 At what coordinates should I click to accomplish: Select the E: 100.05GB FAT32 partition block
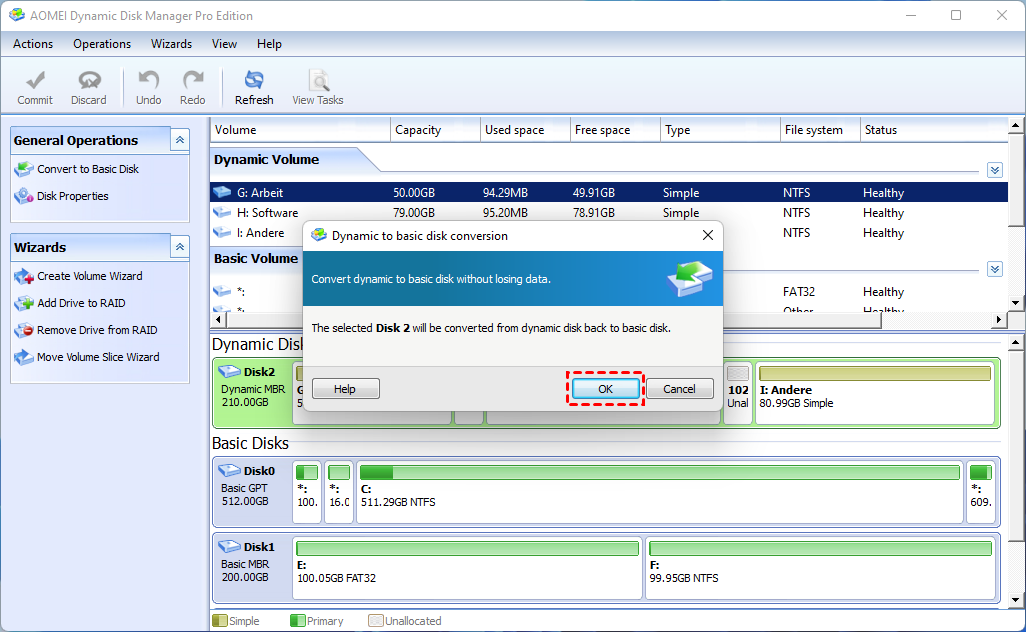coord(467,567)
